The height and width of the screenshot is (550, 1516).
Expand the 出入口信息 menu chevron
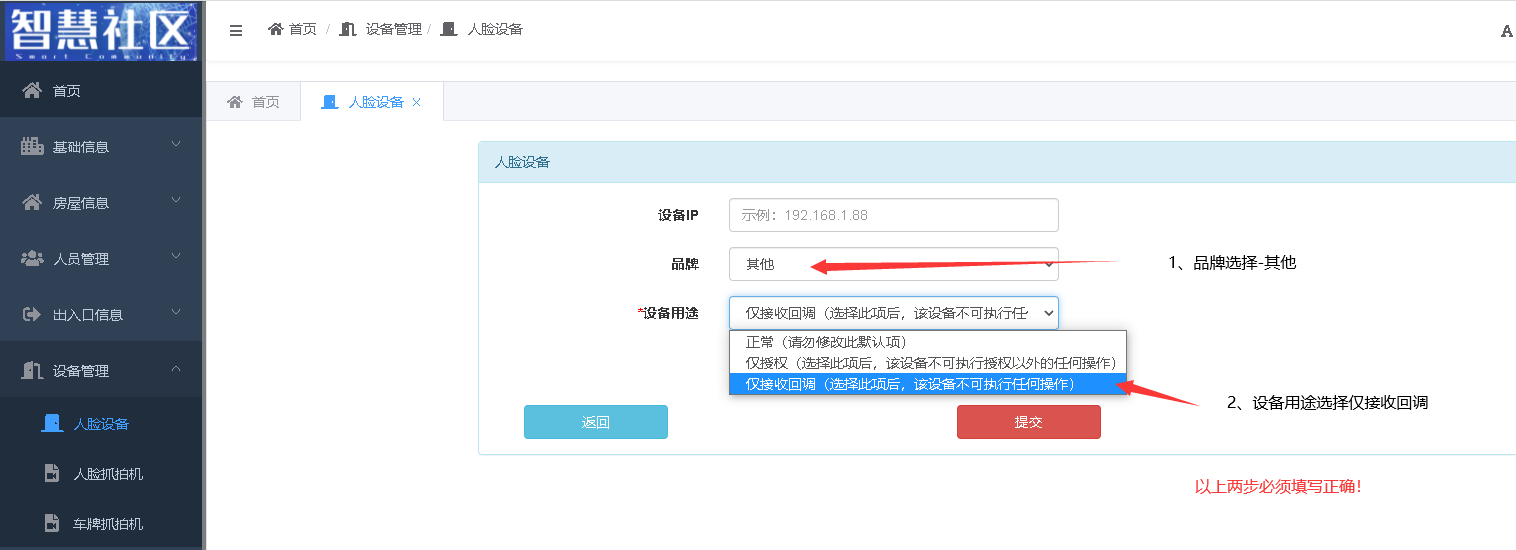tap(176, 314)
